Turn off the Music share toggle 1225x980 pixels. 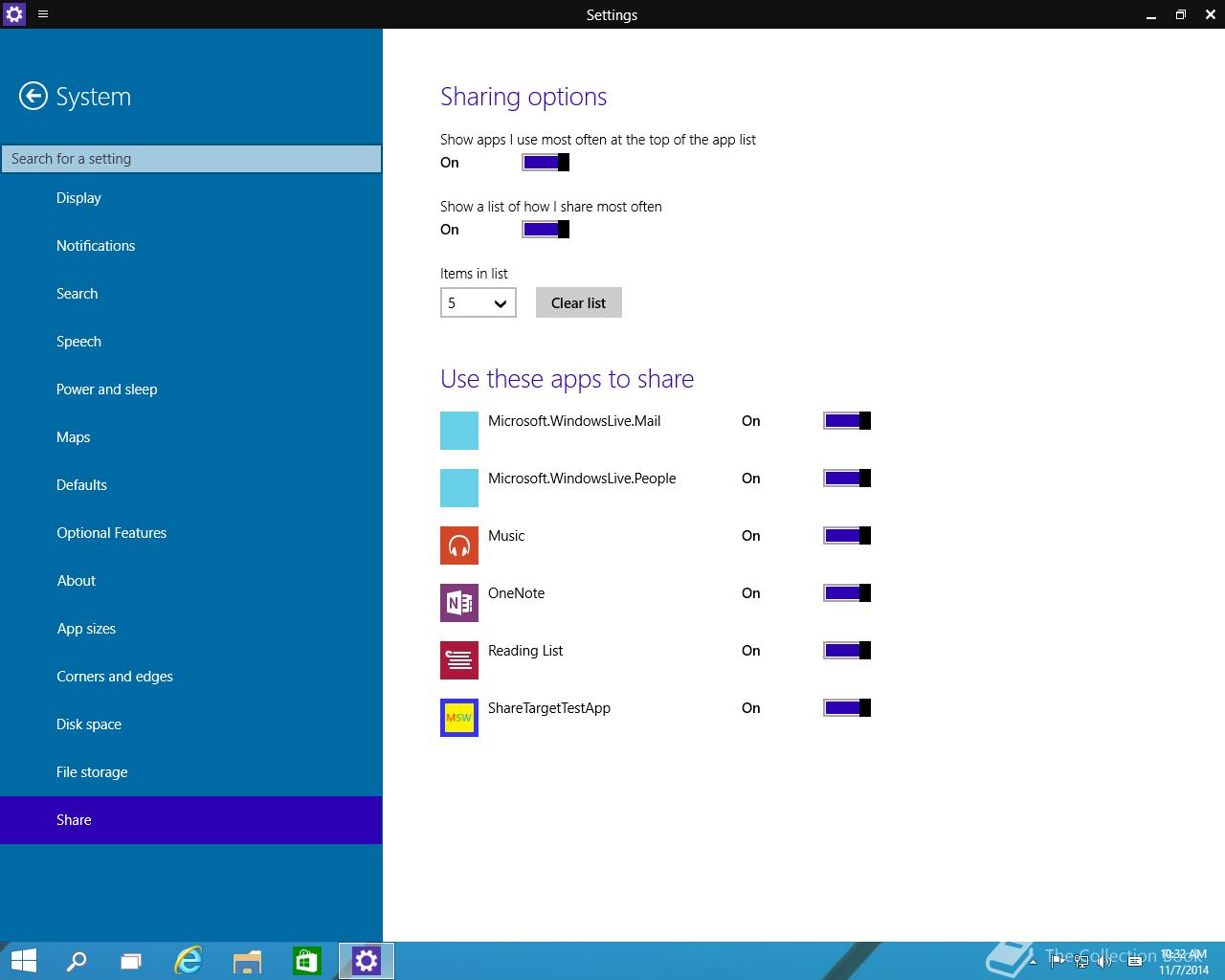point(847,536)
